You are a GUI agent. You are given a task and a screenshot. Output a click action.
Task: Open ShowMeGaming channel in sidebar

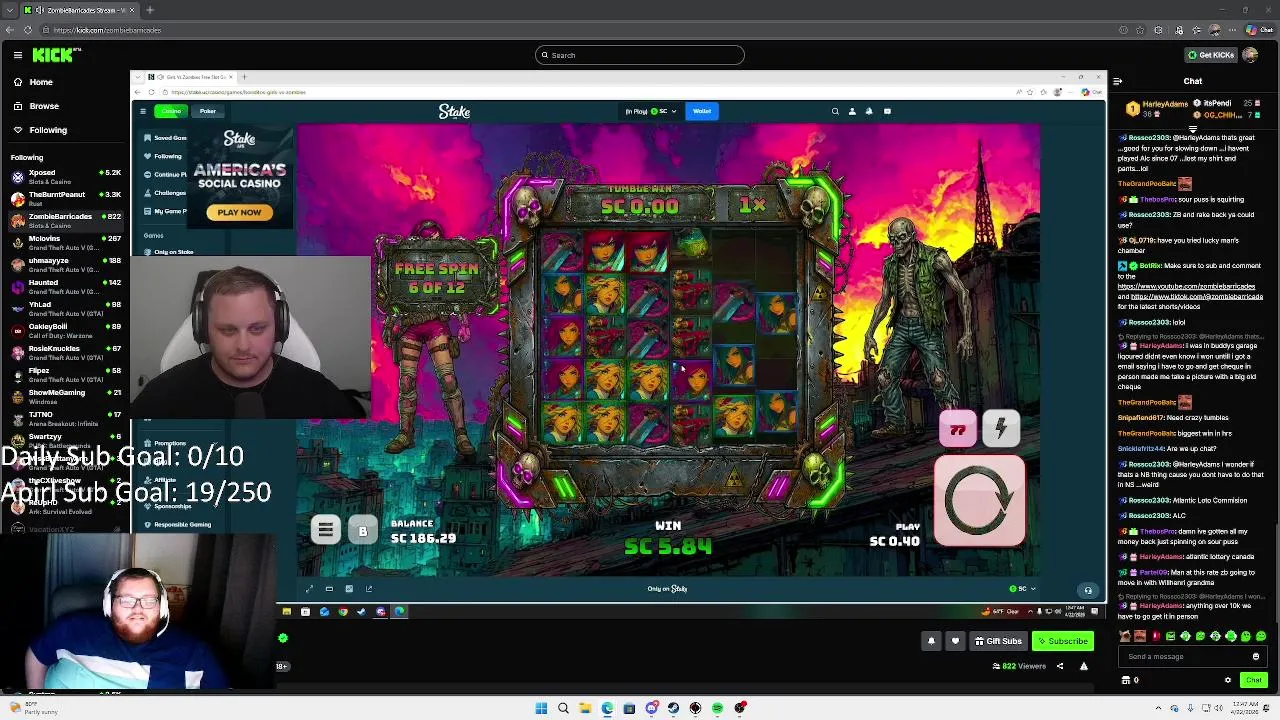click(x=65, y=397)
